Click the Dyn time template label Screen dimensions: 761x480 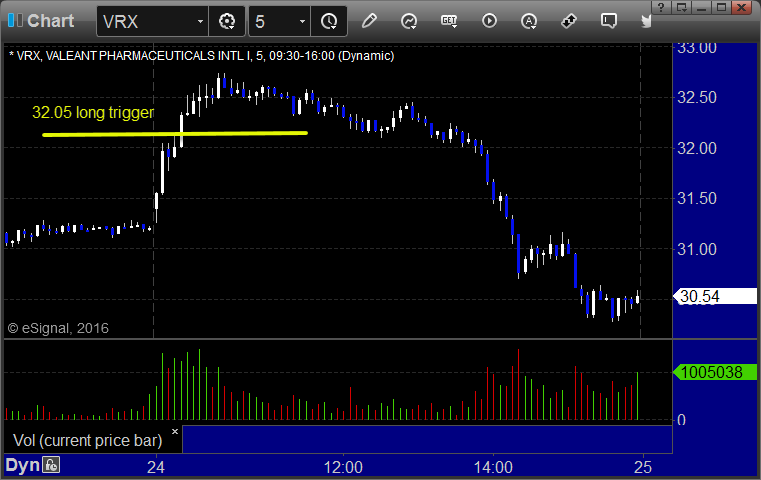pos(22,465)
